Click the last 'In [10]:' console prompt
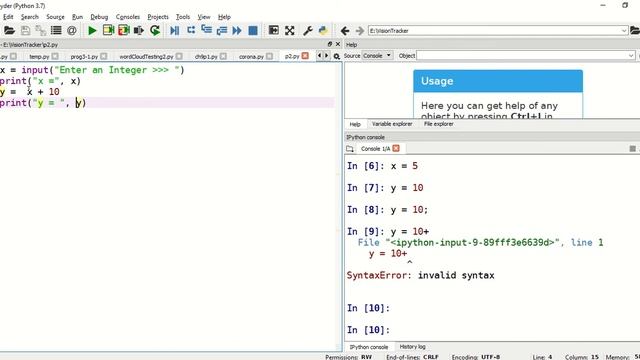The height and width of the screenshot is (360, 640). coord(369,330)
